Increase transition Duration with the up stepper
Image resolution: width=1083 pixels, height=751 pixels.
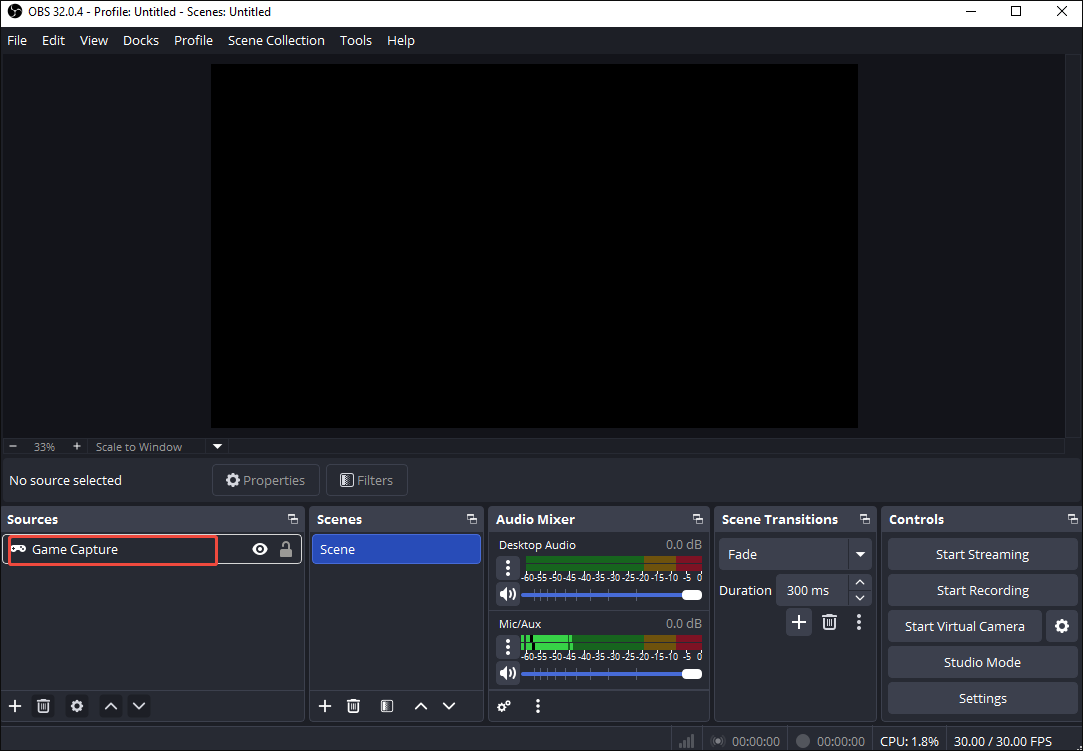click(859, 582)
